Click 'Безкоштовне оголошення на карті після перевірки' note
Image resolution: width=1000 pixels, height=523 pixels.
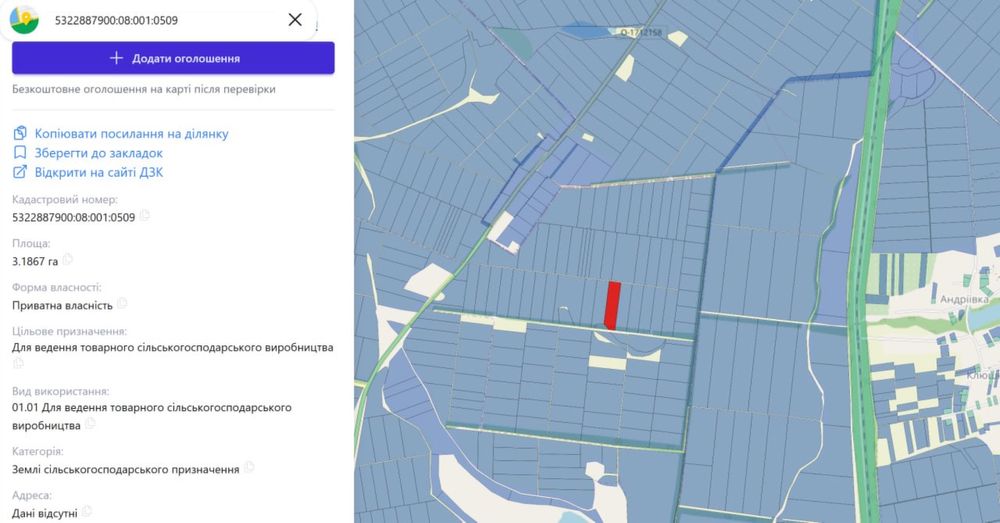143,89
